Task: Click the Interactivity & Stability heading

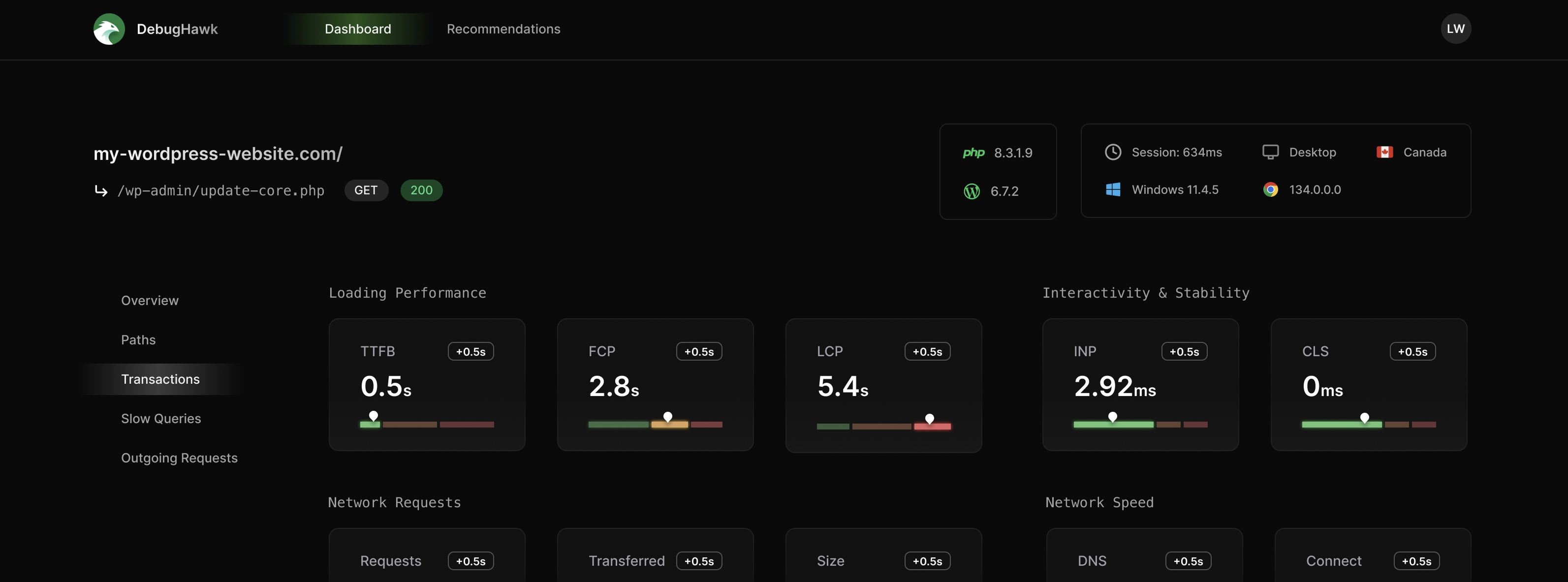Action: tap(1146, 293)
